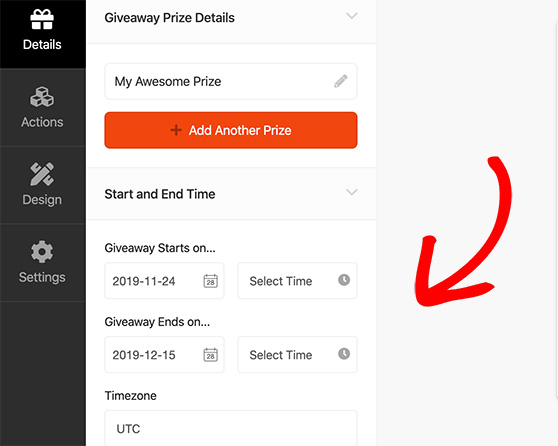The width and height of the screenshot is (558, 446).
Task: Click the 2019-11-24 start date field
Action: click(164, 281)
